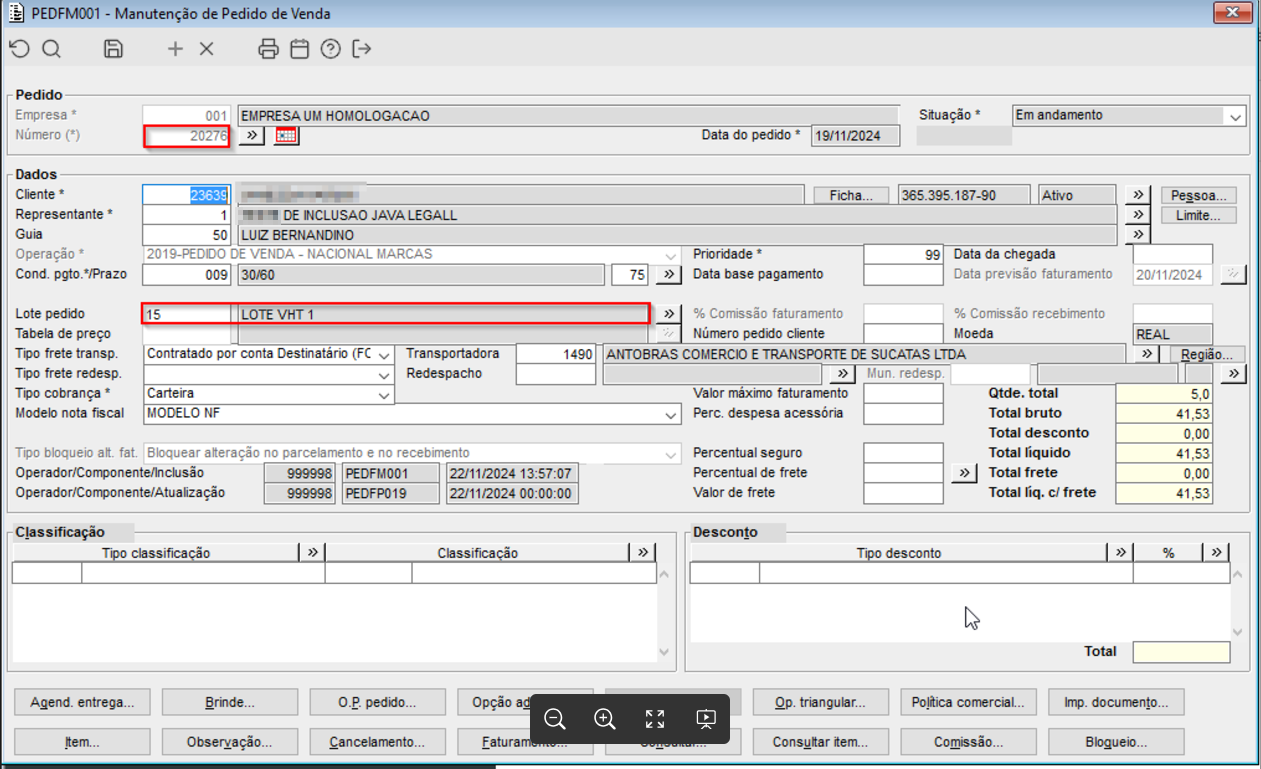Viewport: 1261px width, 769px height.
Task: Click the Brinde... button
Action: [x=229, y=702]
